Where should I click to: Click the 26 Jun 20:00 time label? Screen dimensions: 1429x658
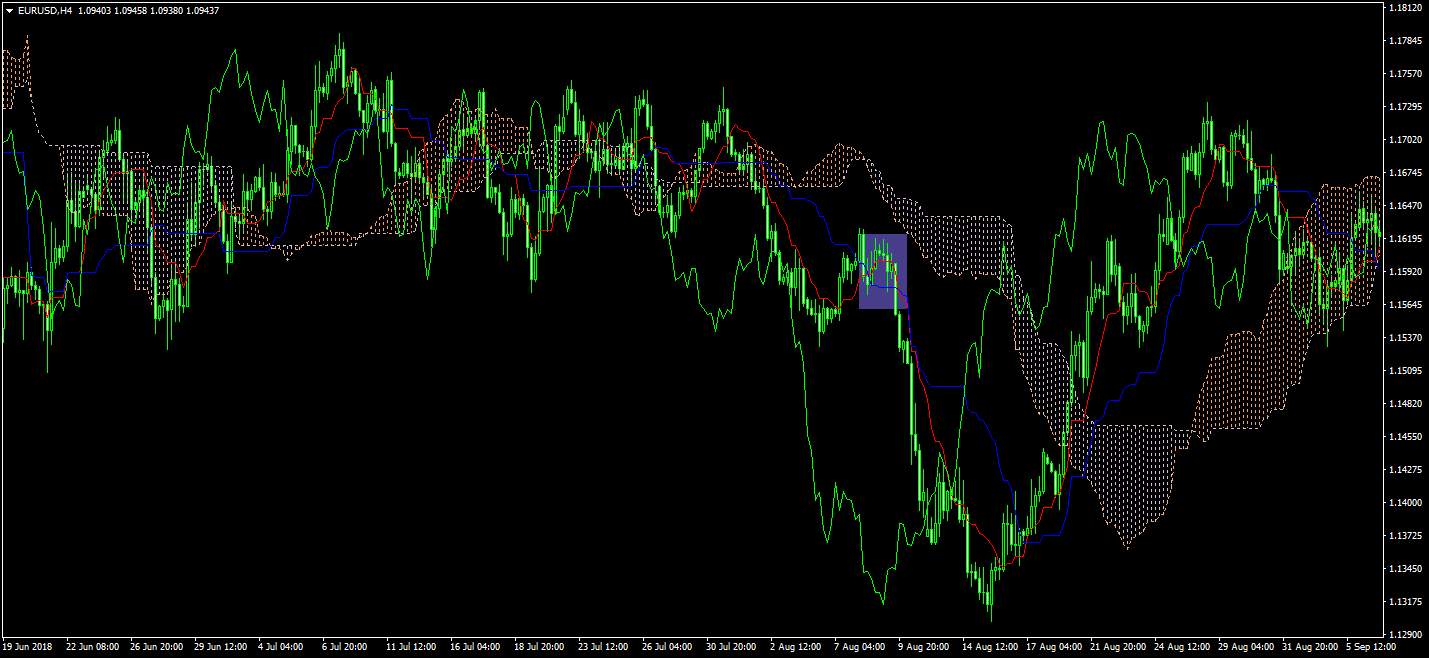(156, 647)
